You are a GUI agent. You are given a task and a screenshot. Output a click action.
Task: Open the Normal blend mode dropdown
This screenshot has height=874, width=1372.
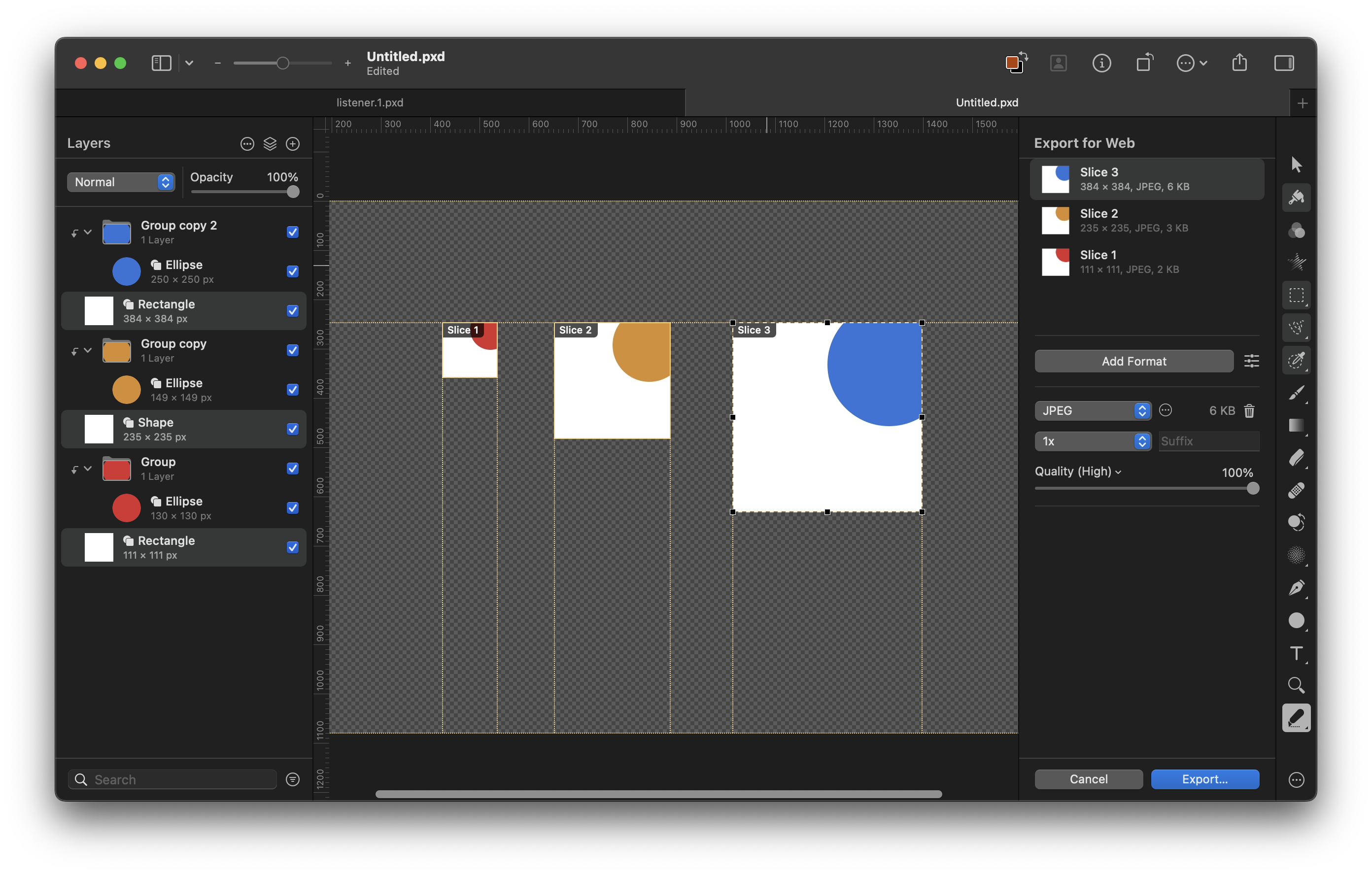coord(121,182)
